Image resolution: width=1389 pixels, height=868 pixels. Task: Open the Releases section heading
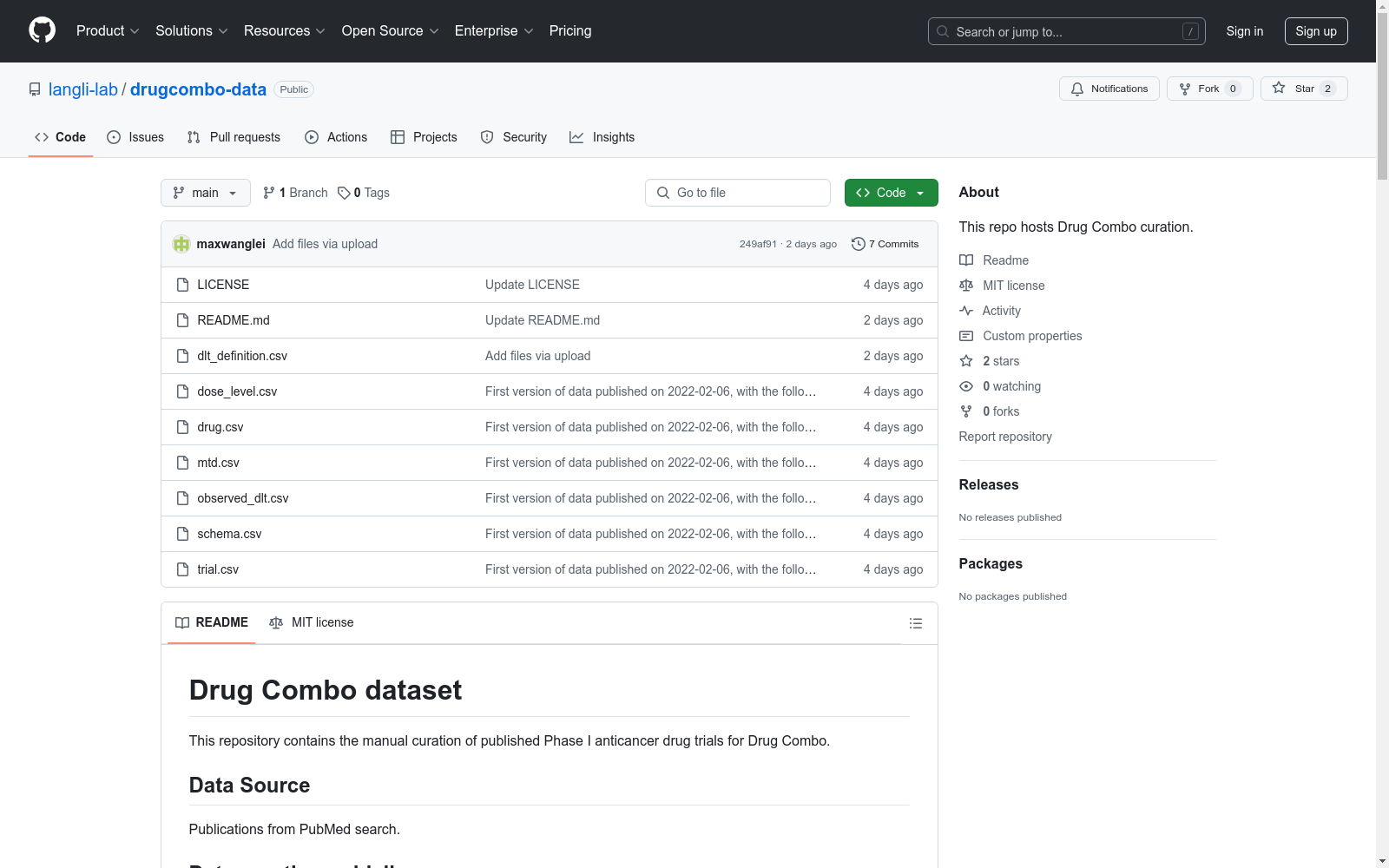tap(989, 484)
